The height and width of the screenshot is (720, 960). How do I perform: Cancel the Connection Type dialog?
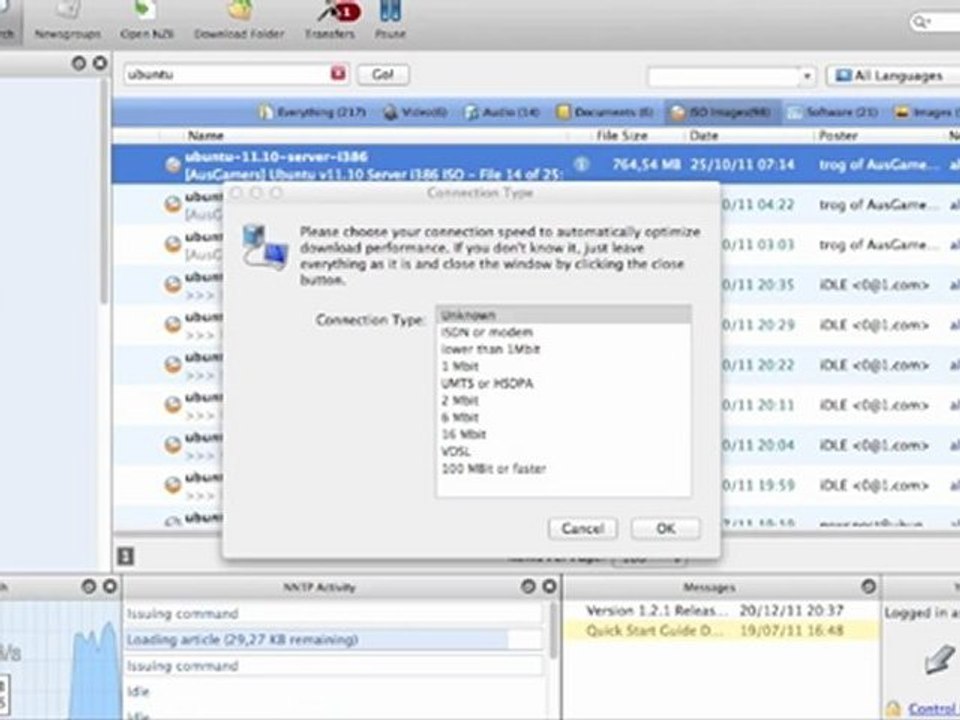[x=582, y=528]
